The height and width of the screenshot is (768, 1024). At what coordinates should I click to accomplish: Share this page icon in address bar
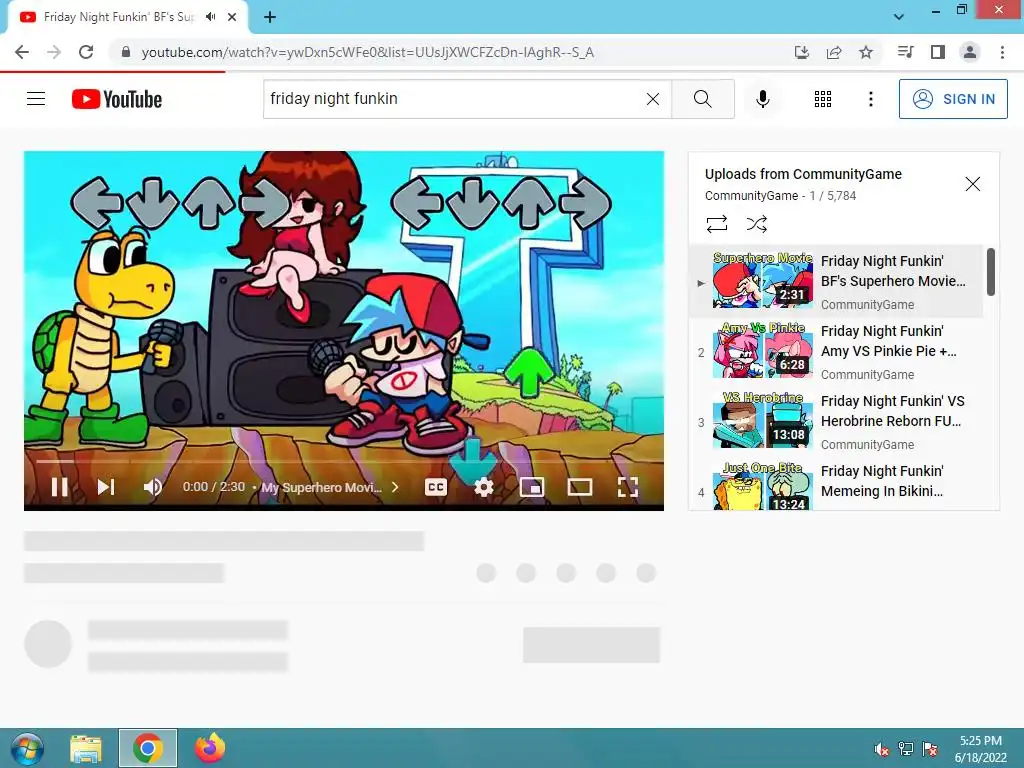click(x=833, y=52)
